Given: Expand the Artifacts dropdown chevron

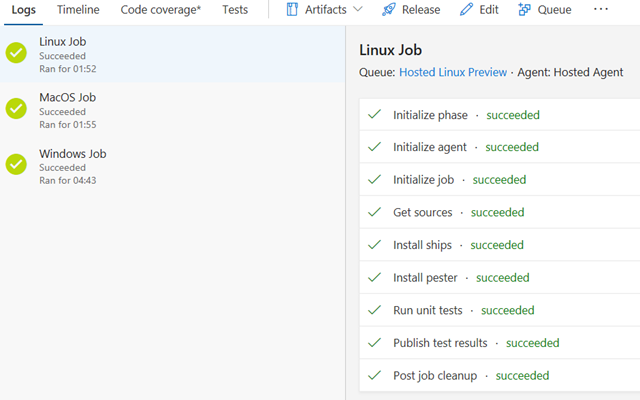Looking at the screenshot, I should tap(358, 10).
